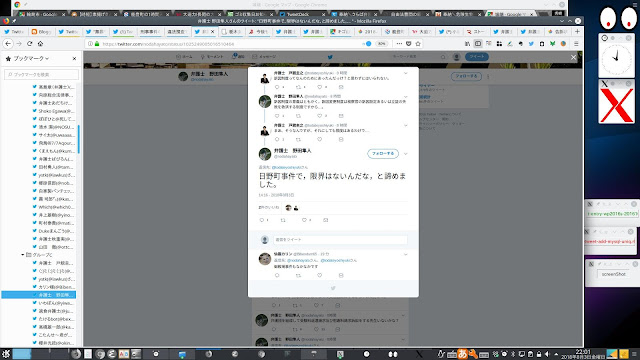Image resolution: width=640 pixels, height=360 pixels.
Task: Select the highlighted blue bookmark row
Action: [38, 295]
